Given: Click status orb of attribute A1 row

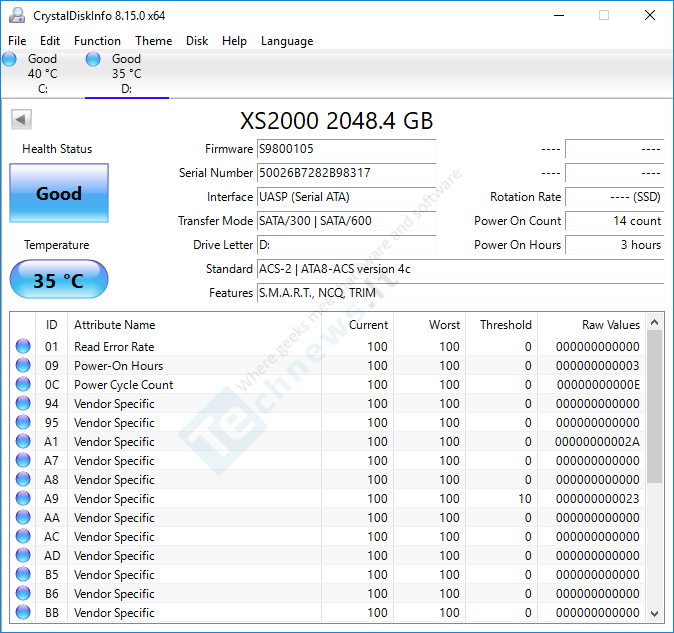Looking at the screenshot, I should [23, 441].
